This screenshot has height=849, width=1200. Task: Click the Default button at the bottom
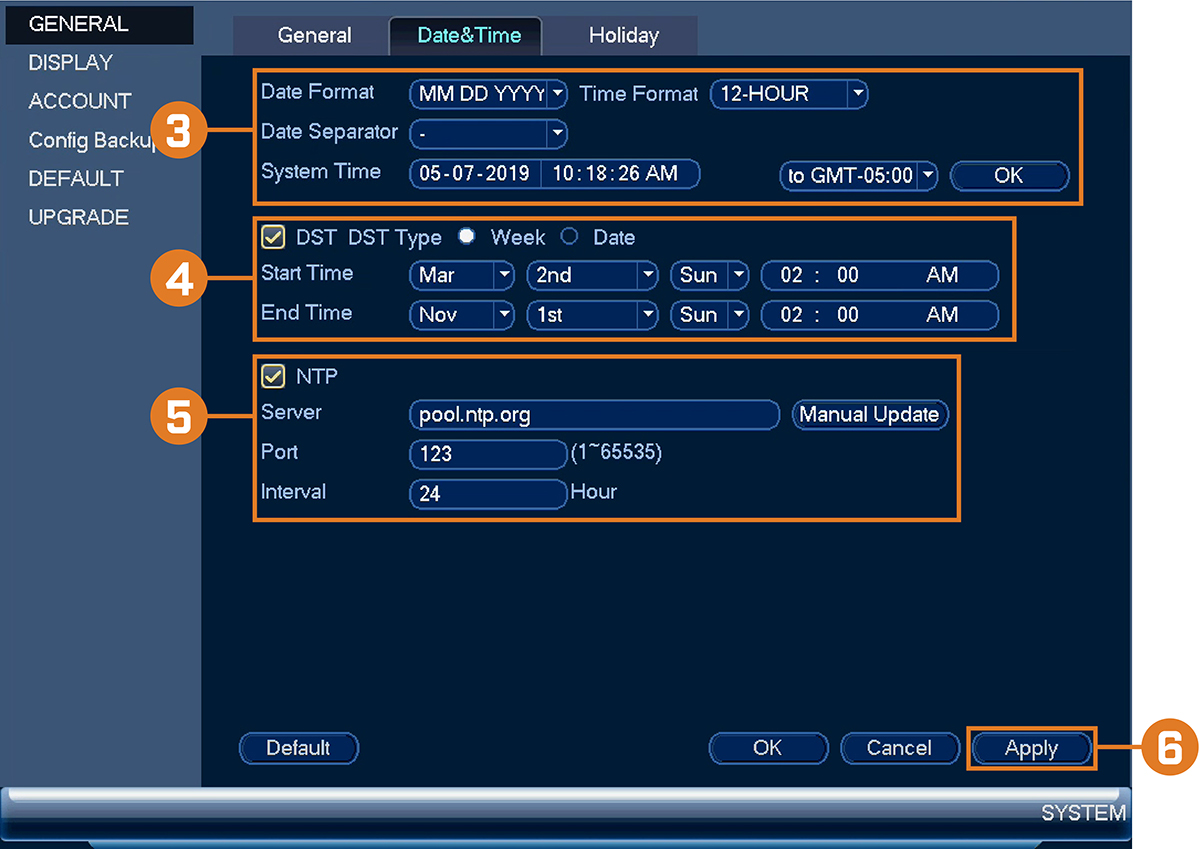click(298, 748)
